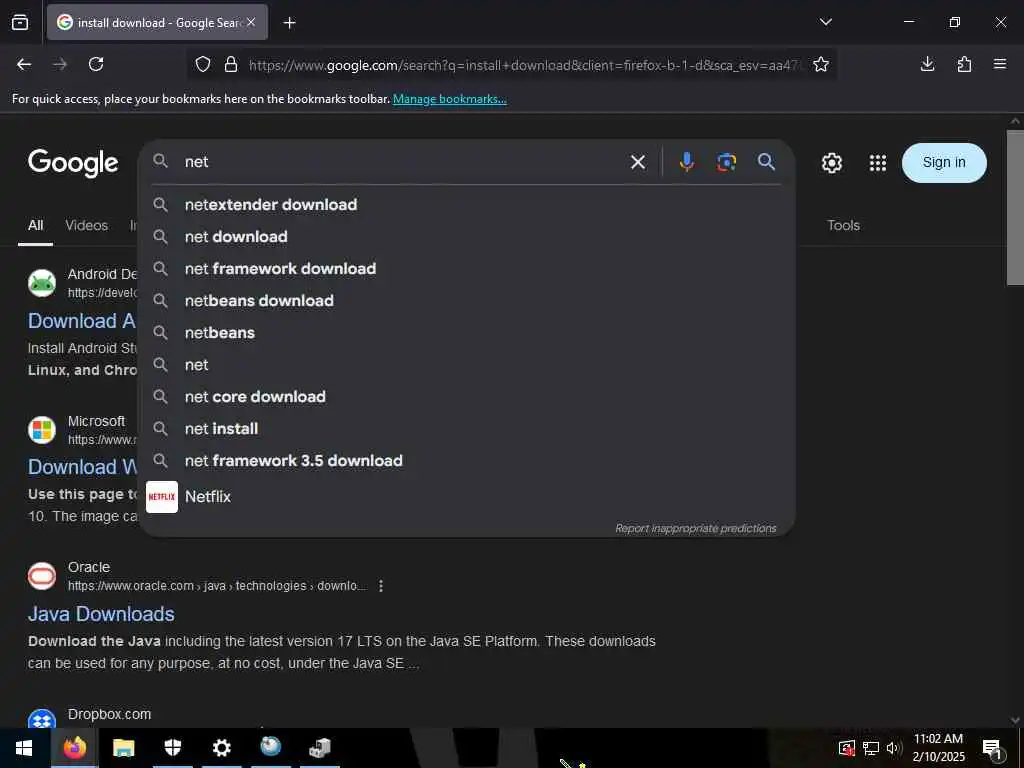
Task: Open the volume speaker tray icon
Action: (894, 748)
